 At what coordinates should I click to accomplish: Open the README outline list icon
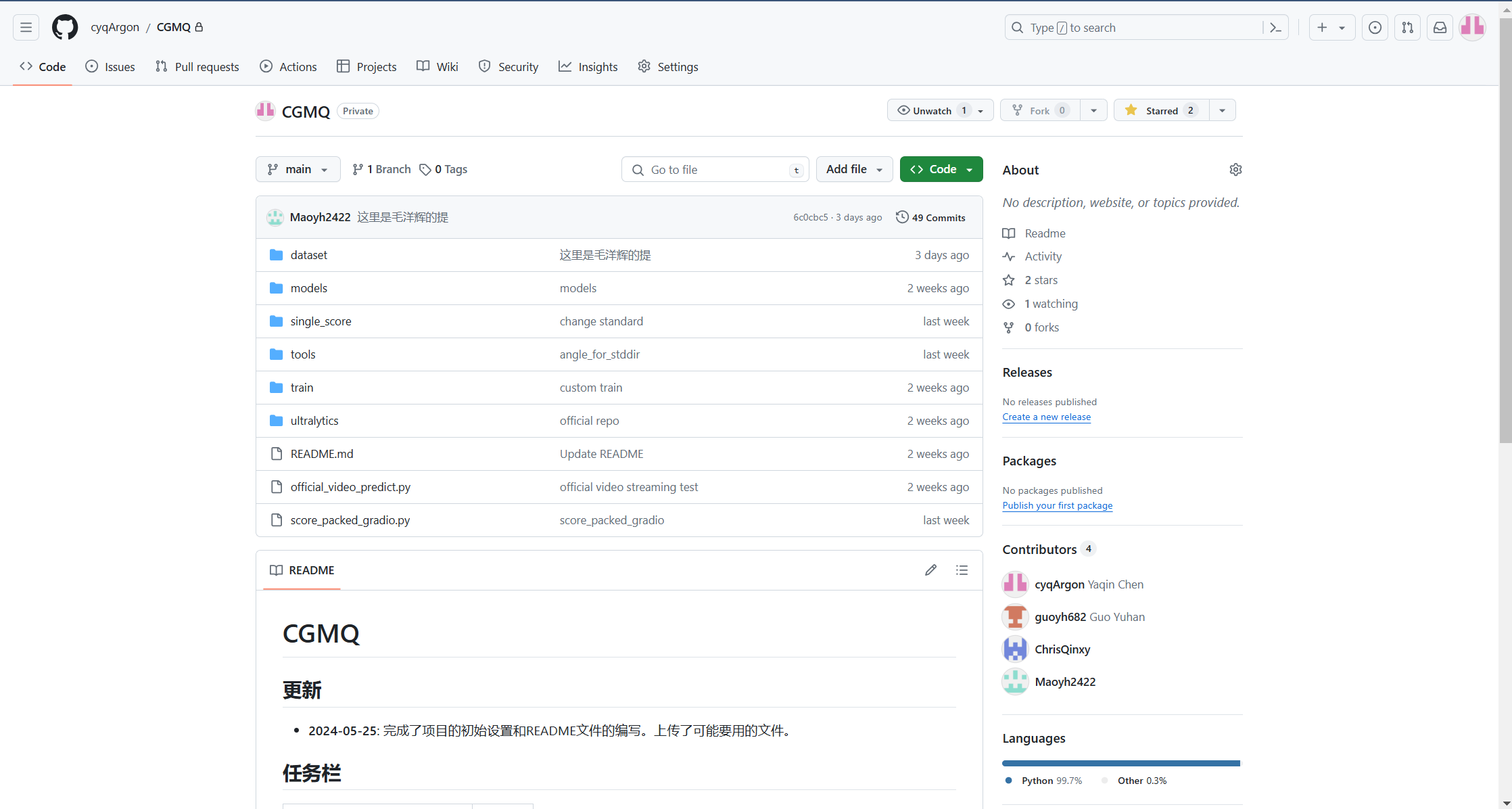point(962,570)
